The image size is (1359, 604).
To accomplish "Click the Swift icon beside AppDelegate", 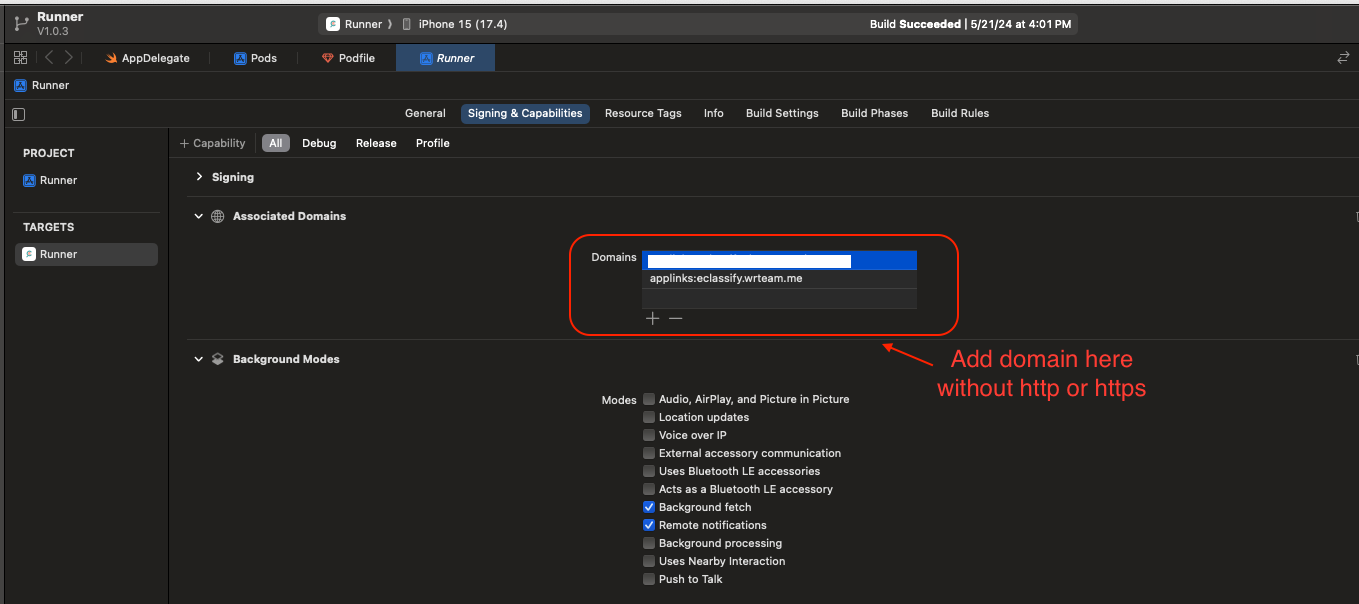I will (109, 58).
